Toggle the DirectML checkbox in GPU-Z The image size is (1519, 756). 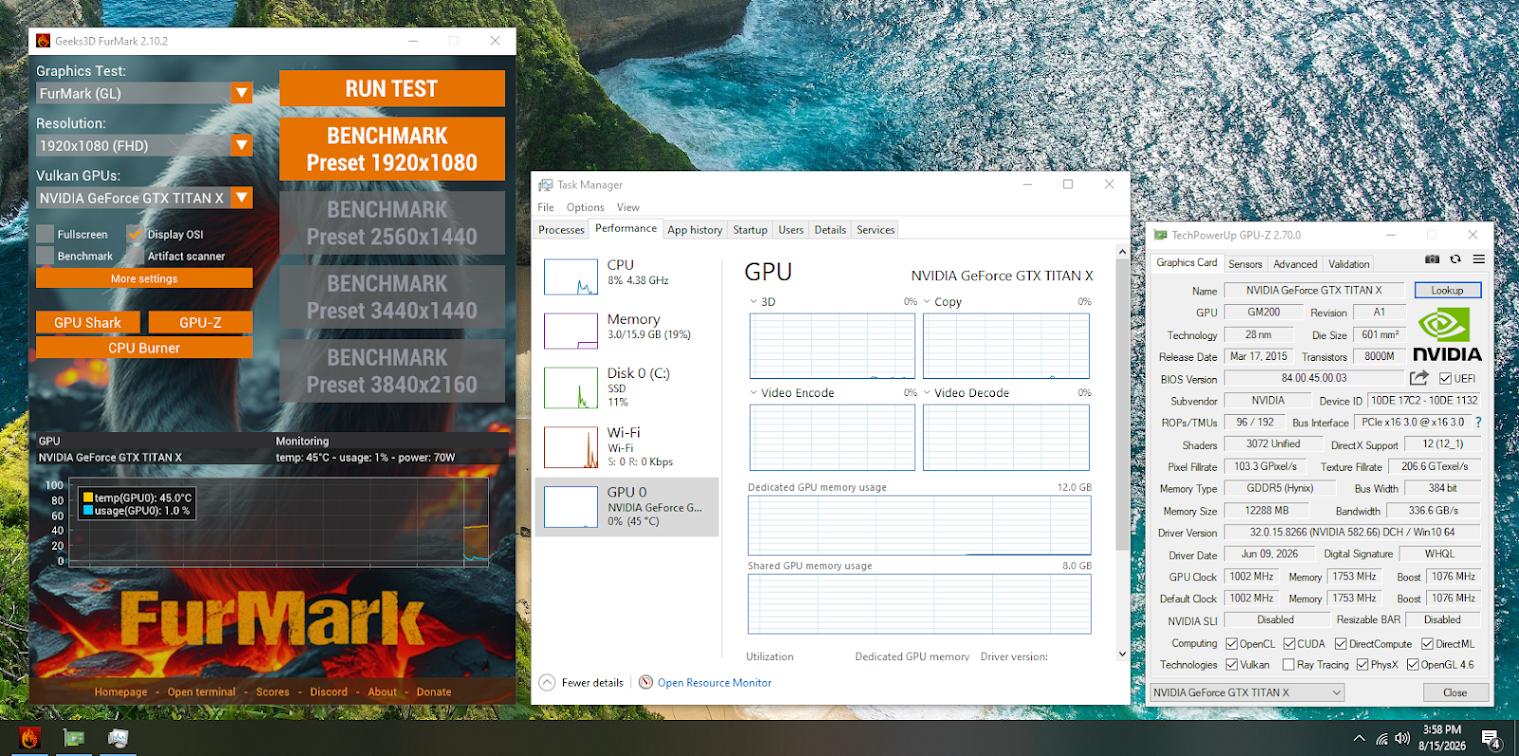tap(1426, 644)
